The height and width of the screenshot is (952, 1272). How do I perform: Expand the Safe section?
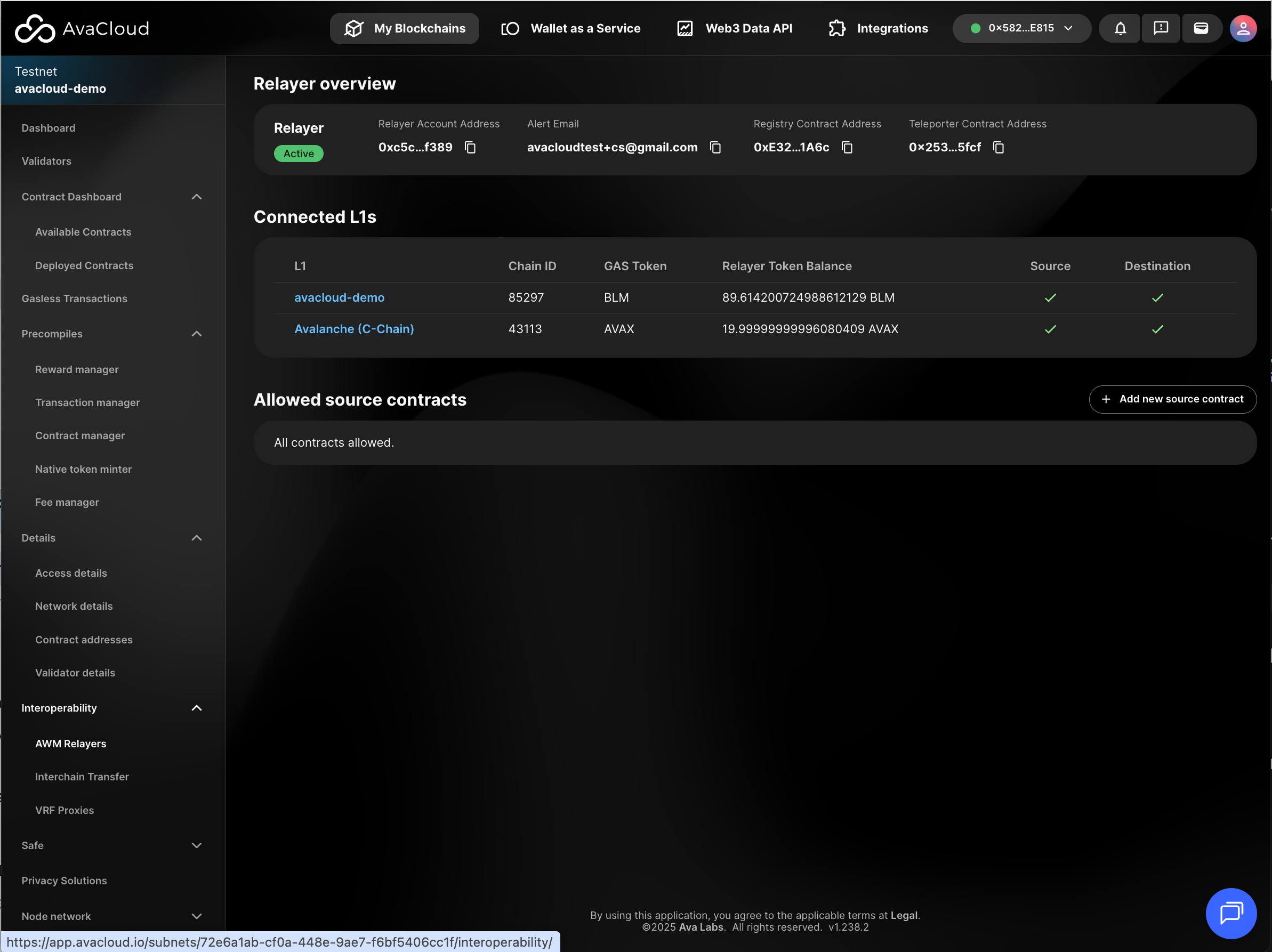pyautogui.click(x=197, y=845)
